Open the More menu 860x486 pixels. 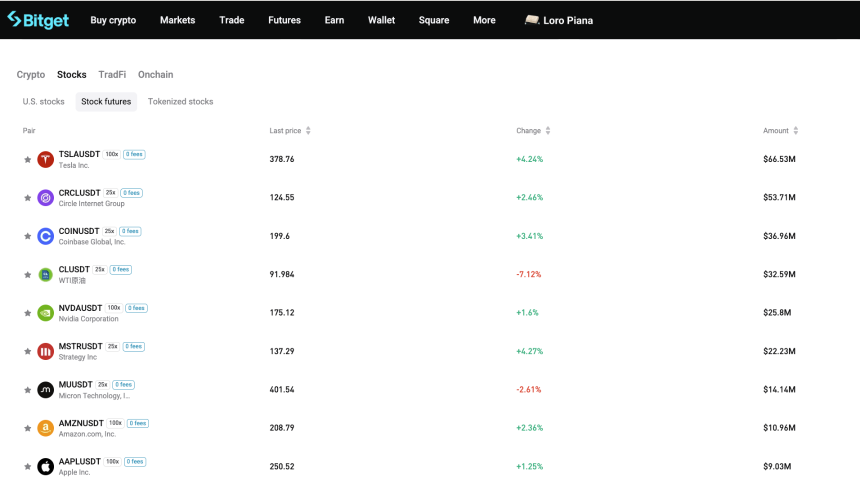484,20
